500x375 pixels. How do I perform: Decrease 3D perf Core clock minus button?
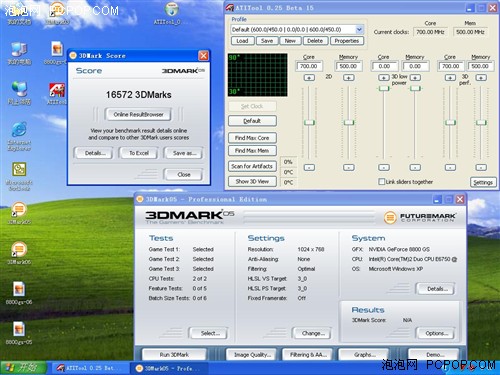click(450, 167)
